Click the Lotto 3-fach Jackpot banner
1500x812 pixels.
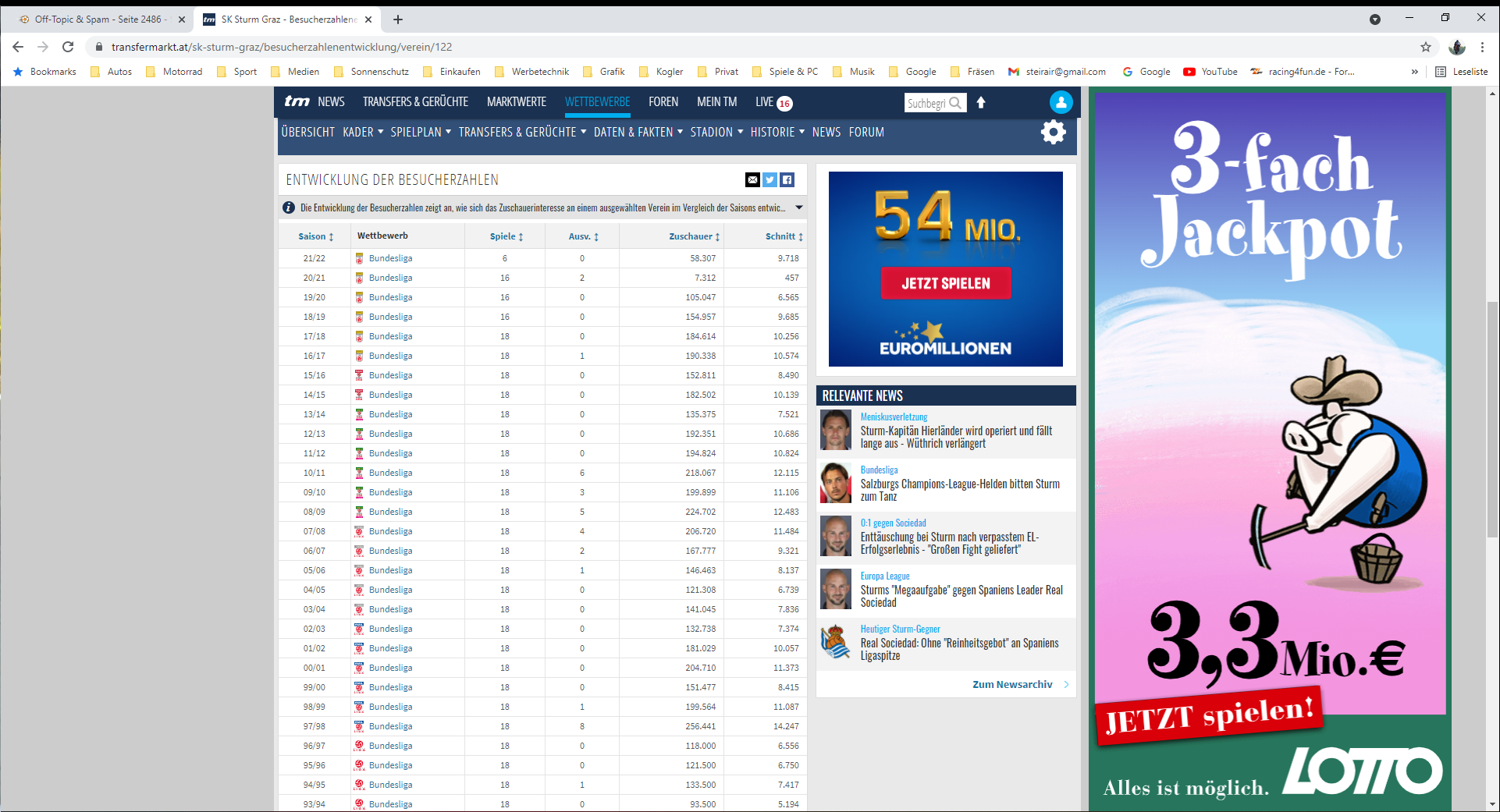pyautogui.click(x=1270, y=449)
